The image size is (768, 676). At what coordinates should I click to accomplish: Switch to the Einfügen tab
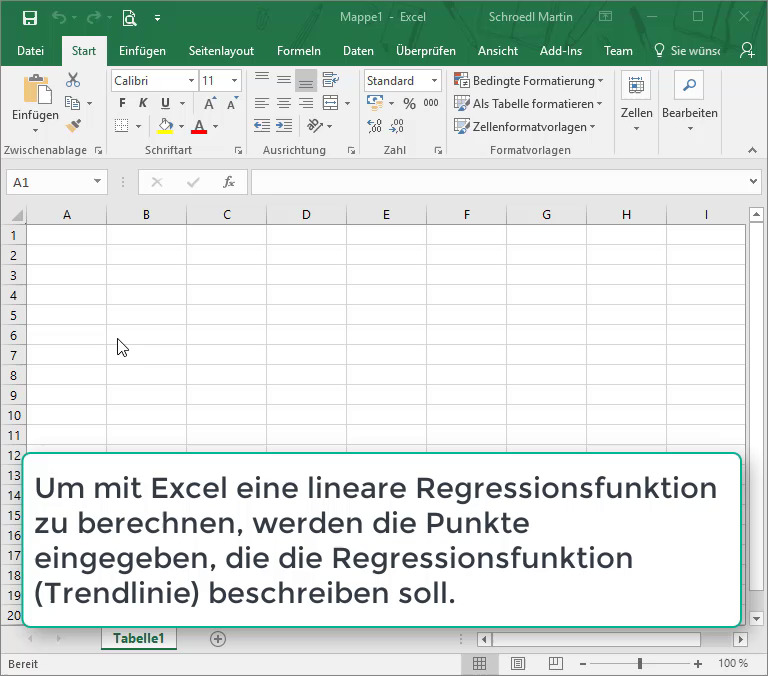pos(142,51)
